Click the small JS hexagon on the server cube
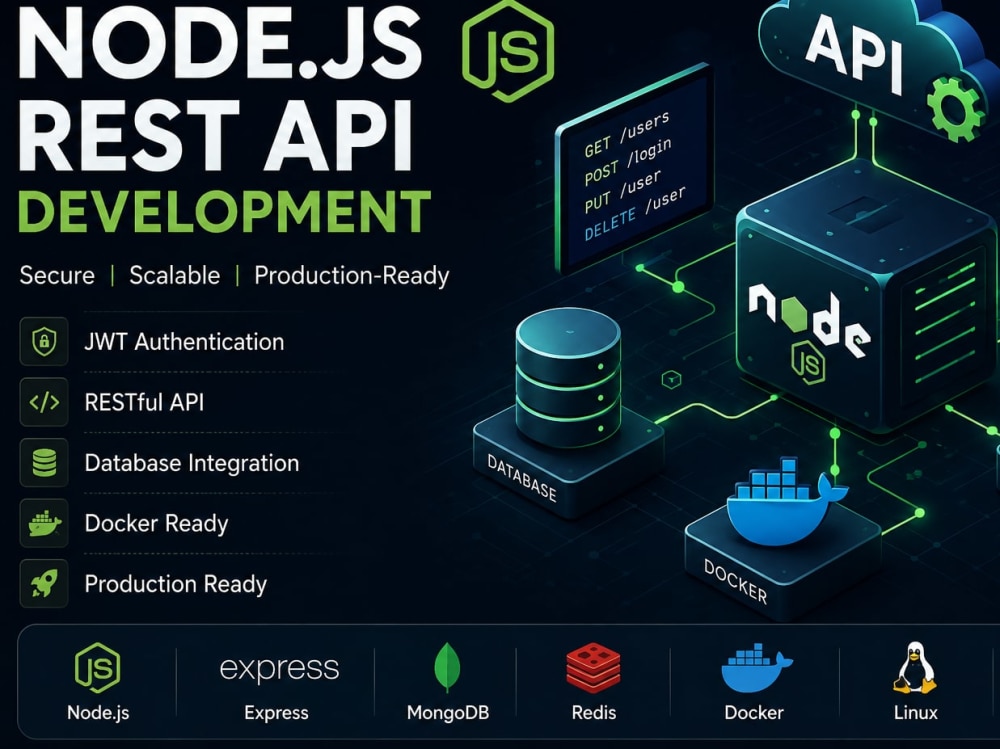Viewport: 1000px width, 749px height. click(x=808, y=362)
